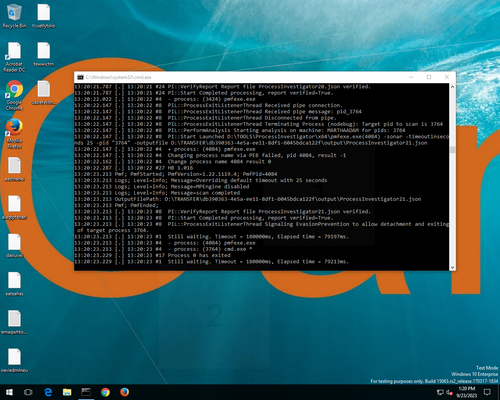Viewport: 500px width, 400px height.
Task: Click 'process: (3764) cmd.exe' log line
Action: click(163, 249)
